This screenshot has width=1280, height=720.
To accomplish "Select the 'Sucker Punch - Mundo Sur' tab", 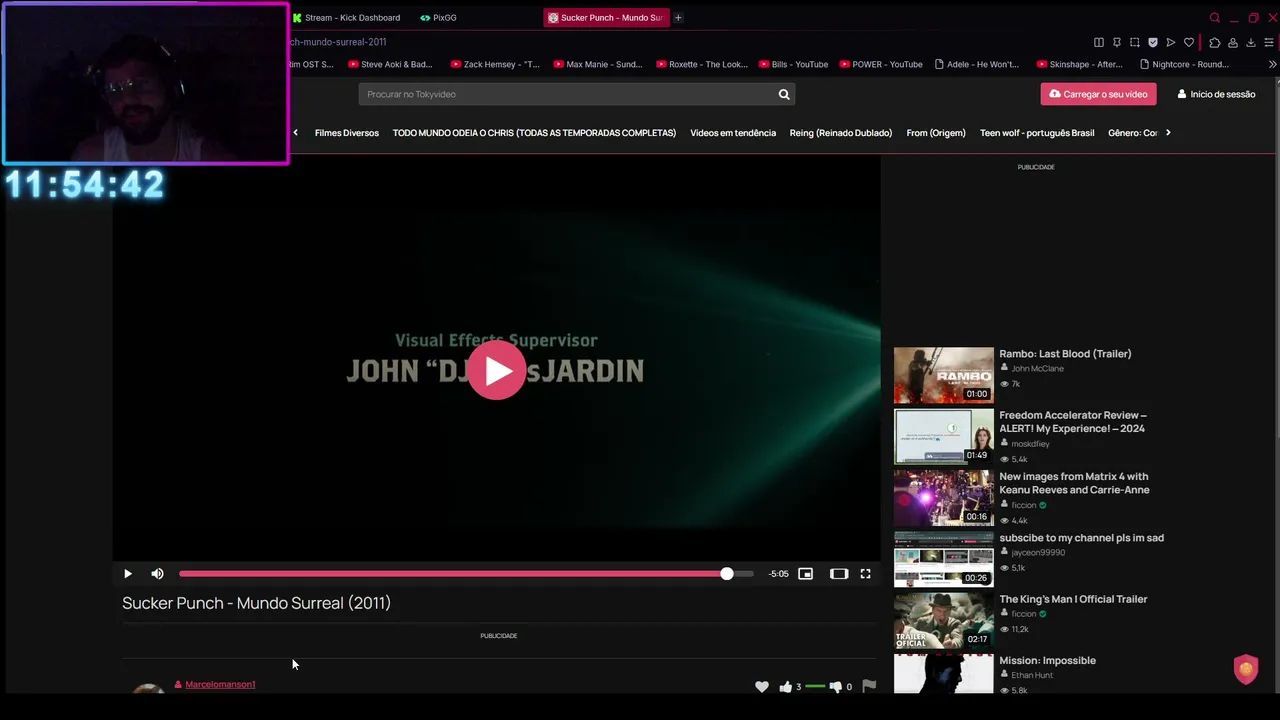I will click(605, 18).
